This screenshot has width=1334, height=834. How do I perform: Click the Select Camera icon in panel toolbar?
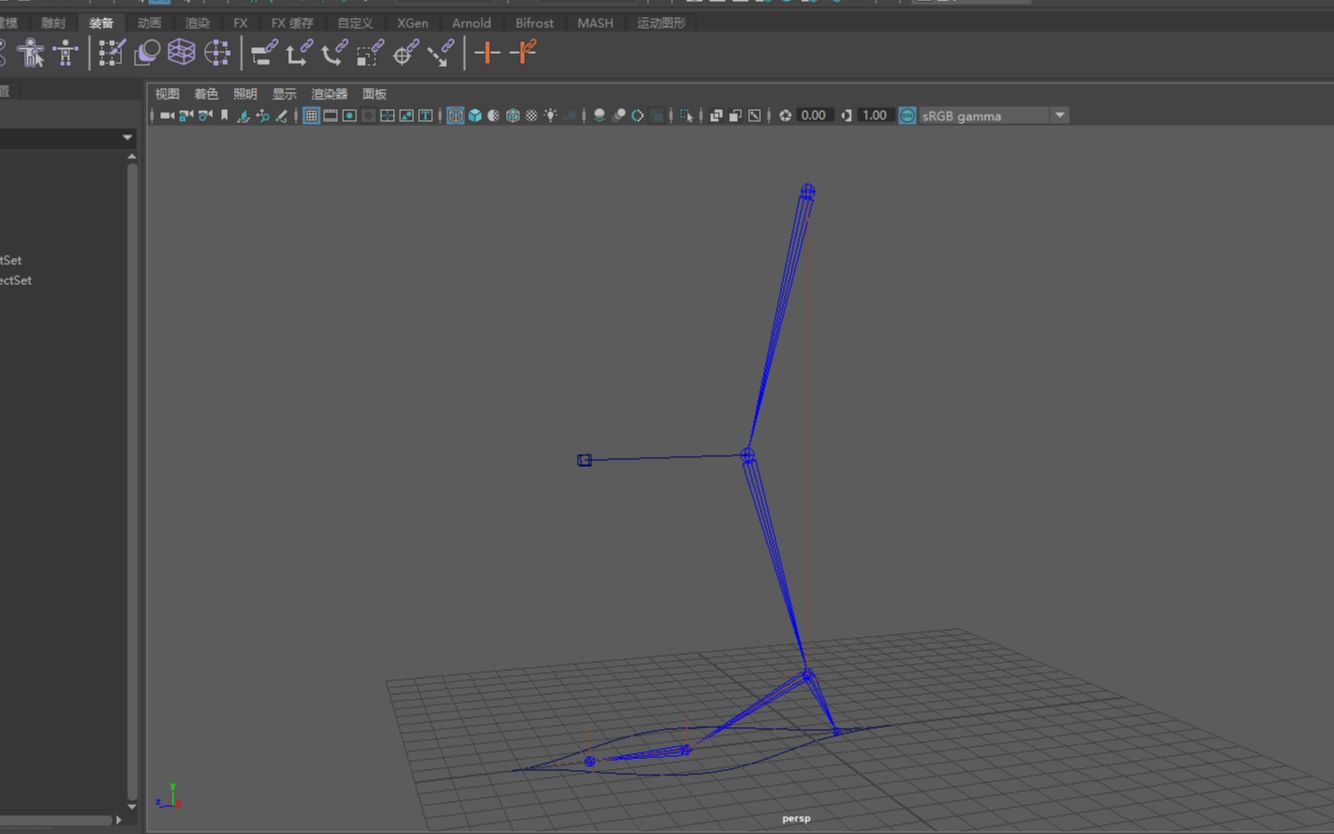[167, 116]
